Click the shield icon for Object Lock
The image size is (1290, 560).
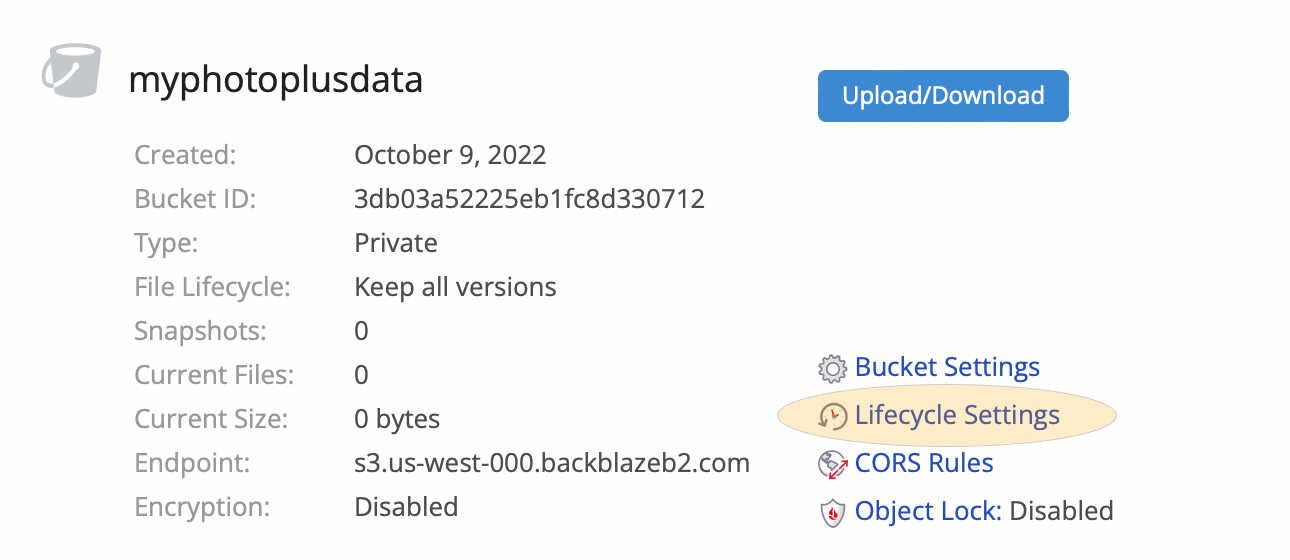(x=832, y=513)
